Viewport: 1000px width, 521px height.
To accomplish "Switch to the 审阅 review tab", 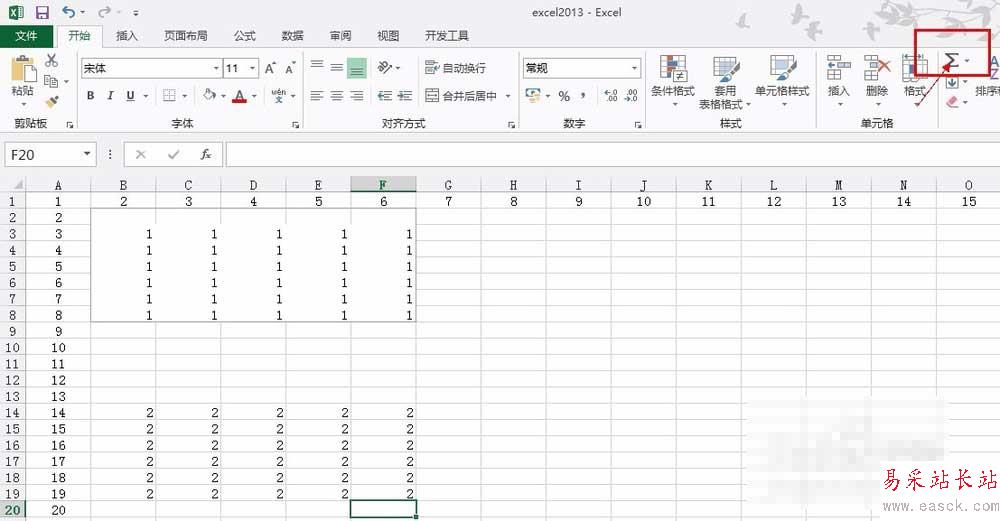I will tap(340, 36).
